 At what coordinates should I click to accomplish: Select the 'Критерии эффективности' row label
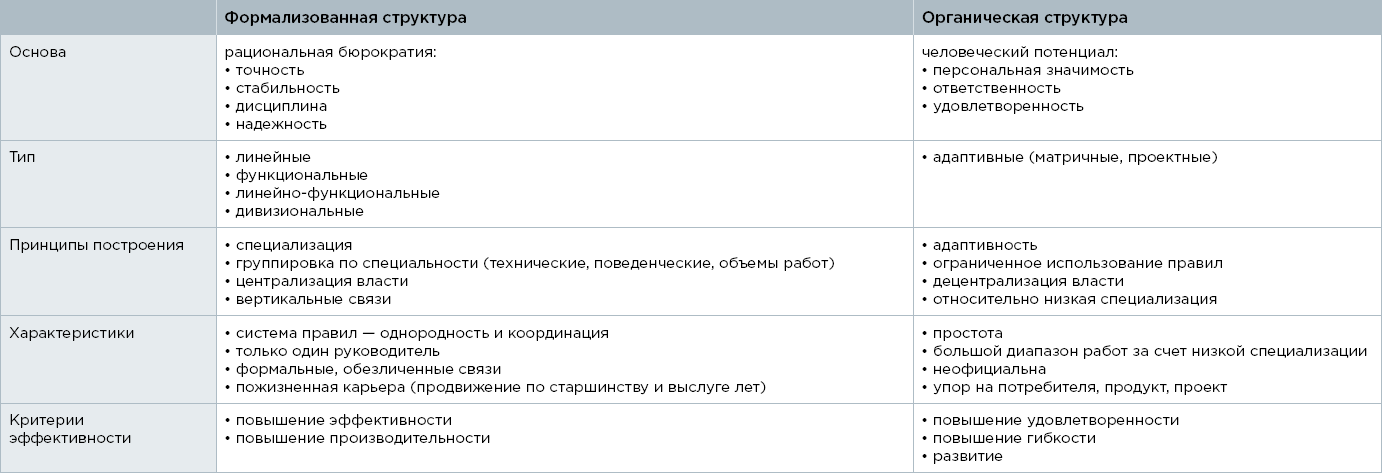70,429
